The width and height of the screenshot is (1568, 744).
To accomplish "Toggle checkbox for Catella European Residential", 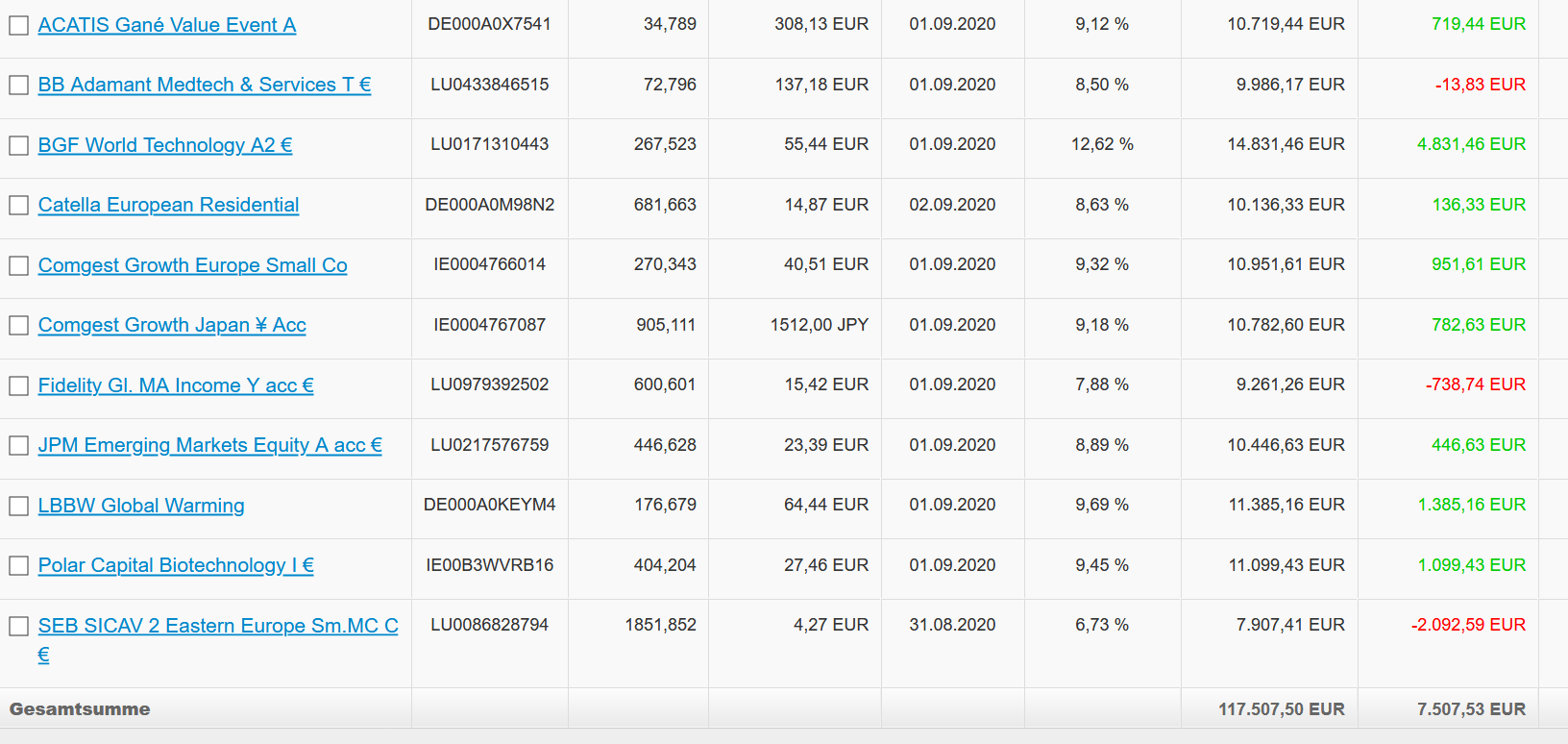I will [x=18, y=206].
